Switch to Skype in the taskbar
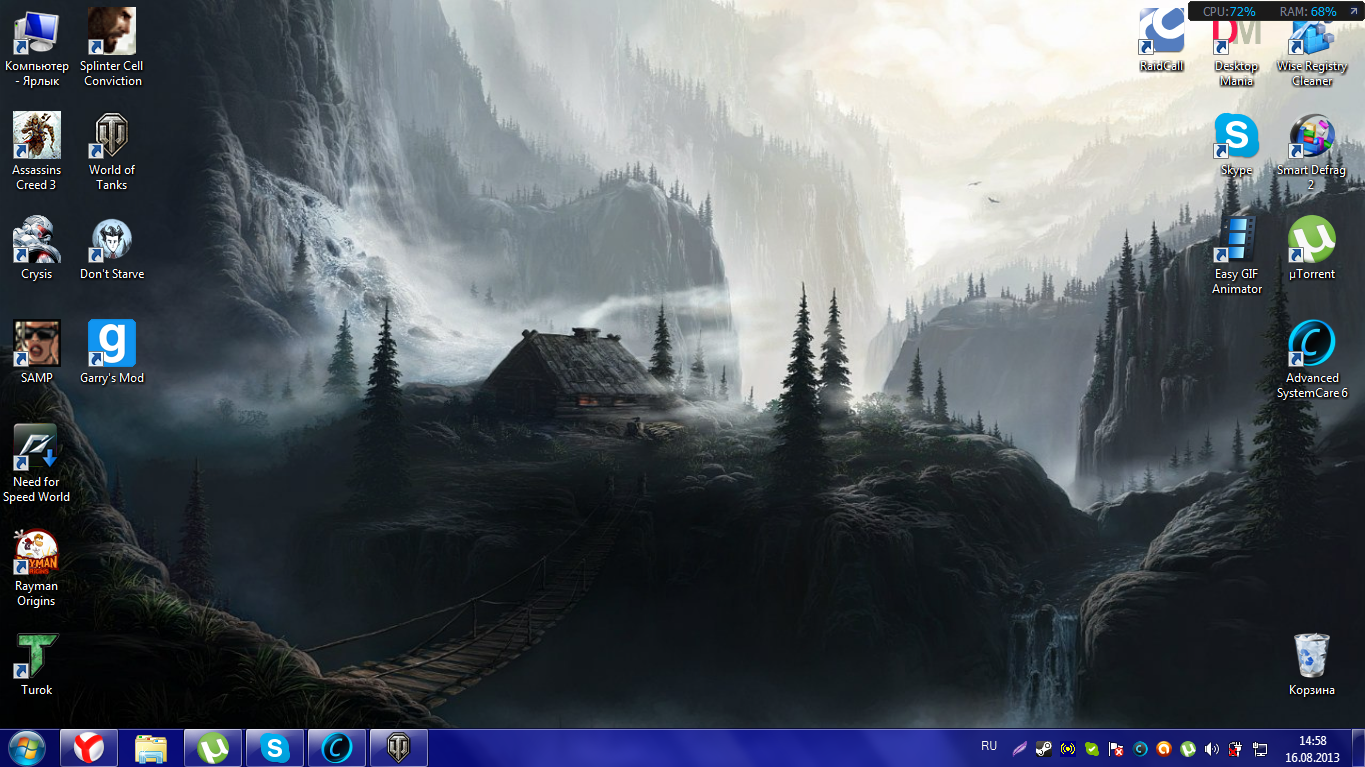Image resolution: width=1365 pixels, height=767 pixels. pos(275,748)
